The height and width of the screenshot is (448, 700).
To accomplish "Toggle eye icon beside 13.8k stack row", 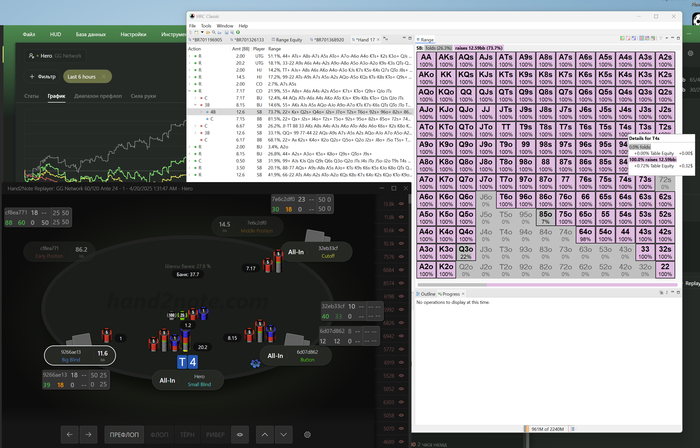I will click(401, 204).
